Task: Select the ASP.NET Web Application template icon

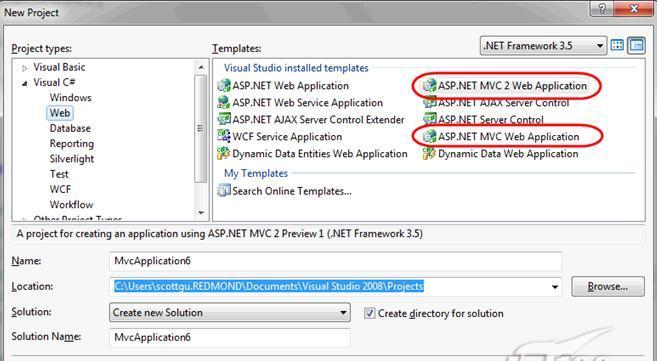Action: point(224,85)
